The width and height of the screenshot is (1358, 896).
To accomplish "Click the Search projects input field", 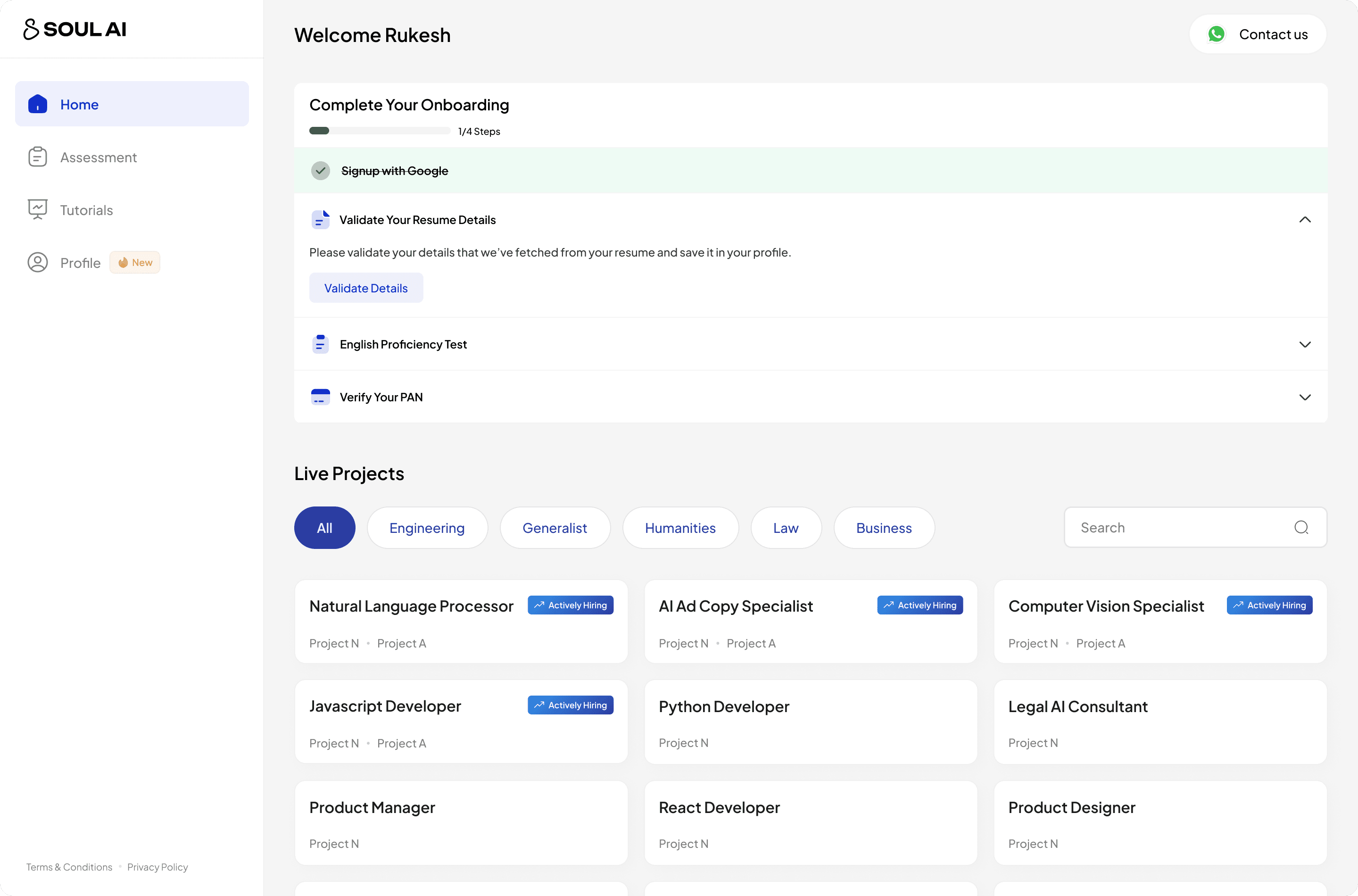I will [1177, 527].
